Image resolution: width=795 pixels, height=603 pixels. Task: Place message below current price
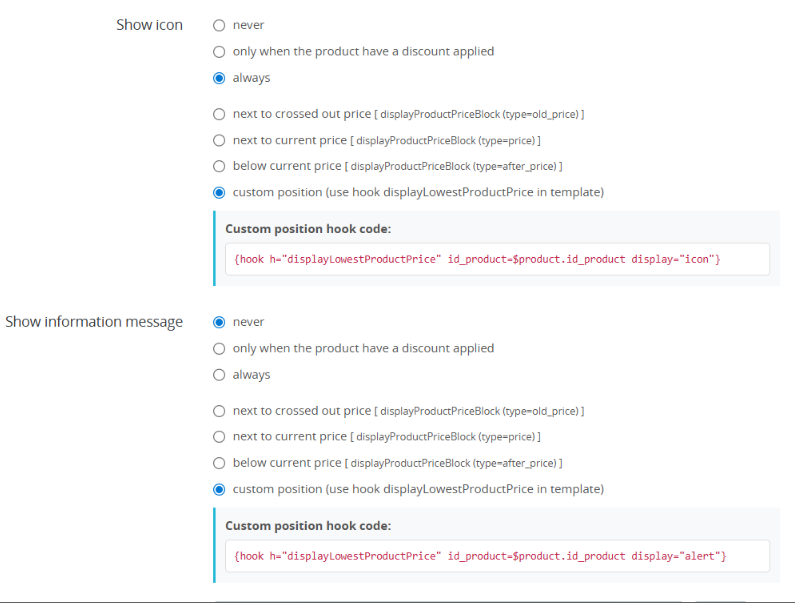coord(219,463)
